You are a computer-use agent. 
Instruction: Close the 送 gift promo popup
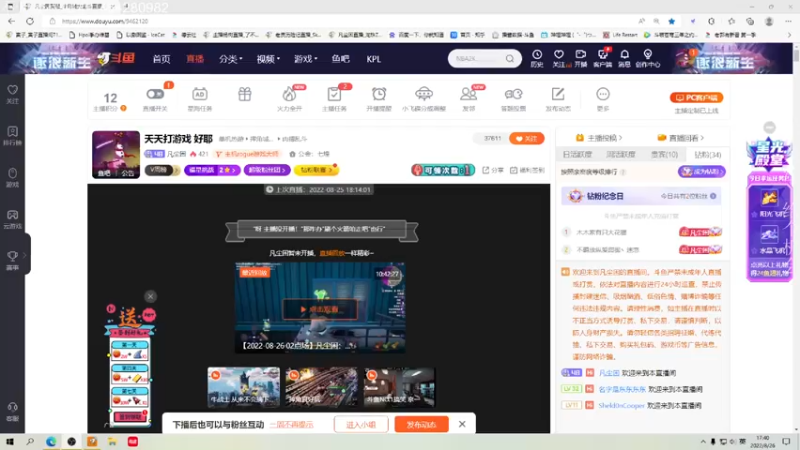pos(150,296)
